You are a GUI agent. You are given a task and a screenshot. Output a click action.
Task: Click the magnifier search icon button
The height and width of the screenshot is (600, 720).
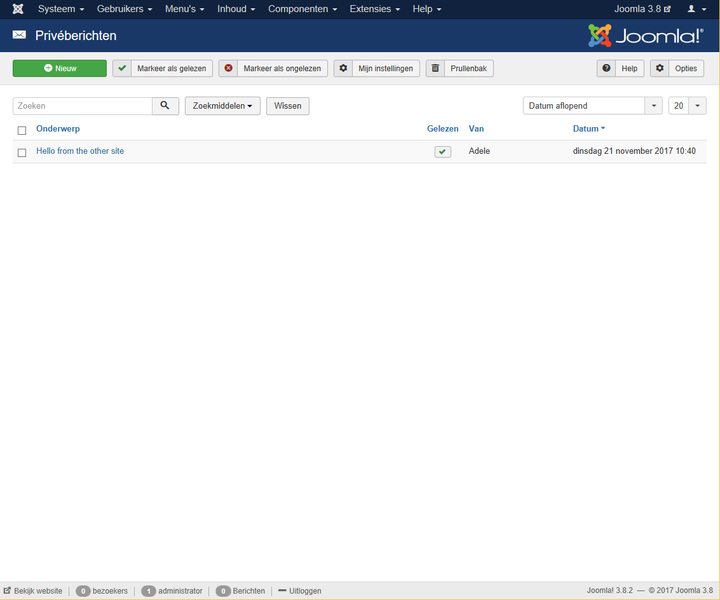(165, 106)
